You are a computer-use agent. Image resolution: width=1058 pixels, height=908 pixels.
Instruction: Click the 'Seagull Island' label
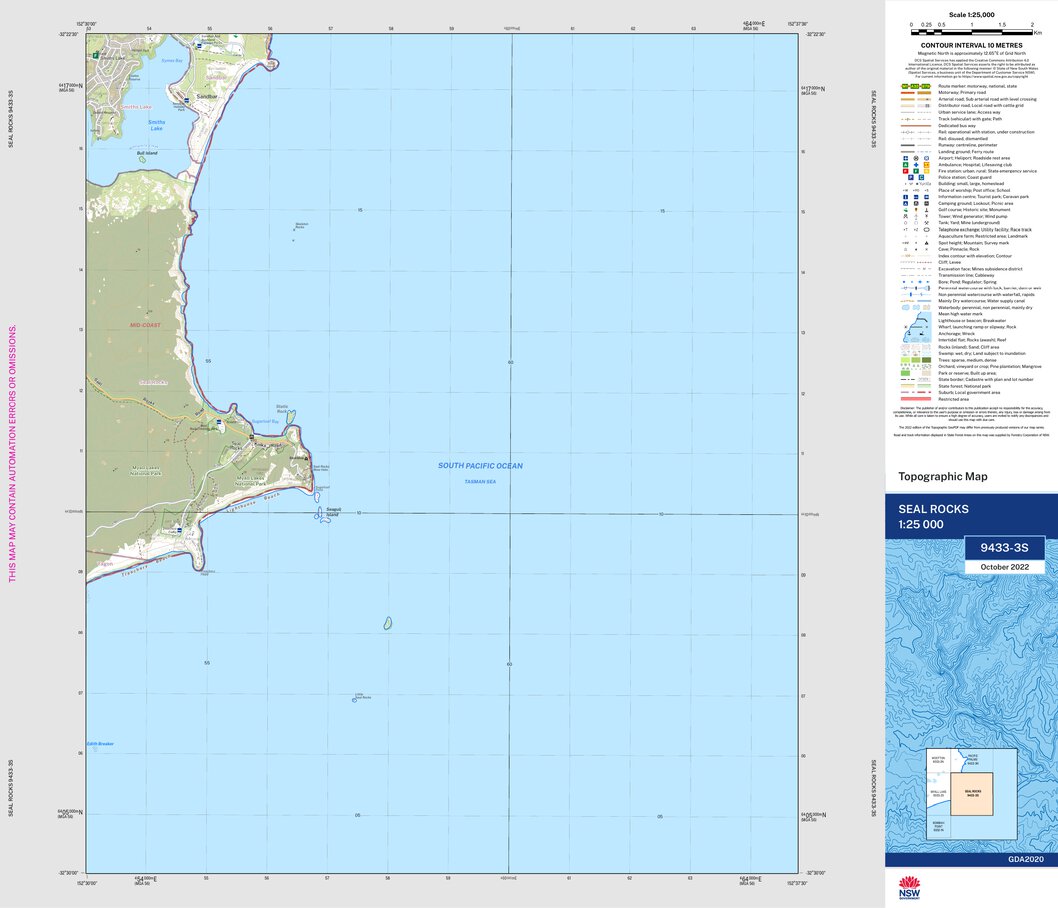tap(333, 512)
